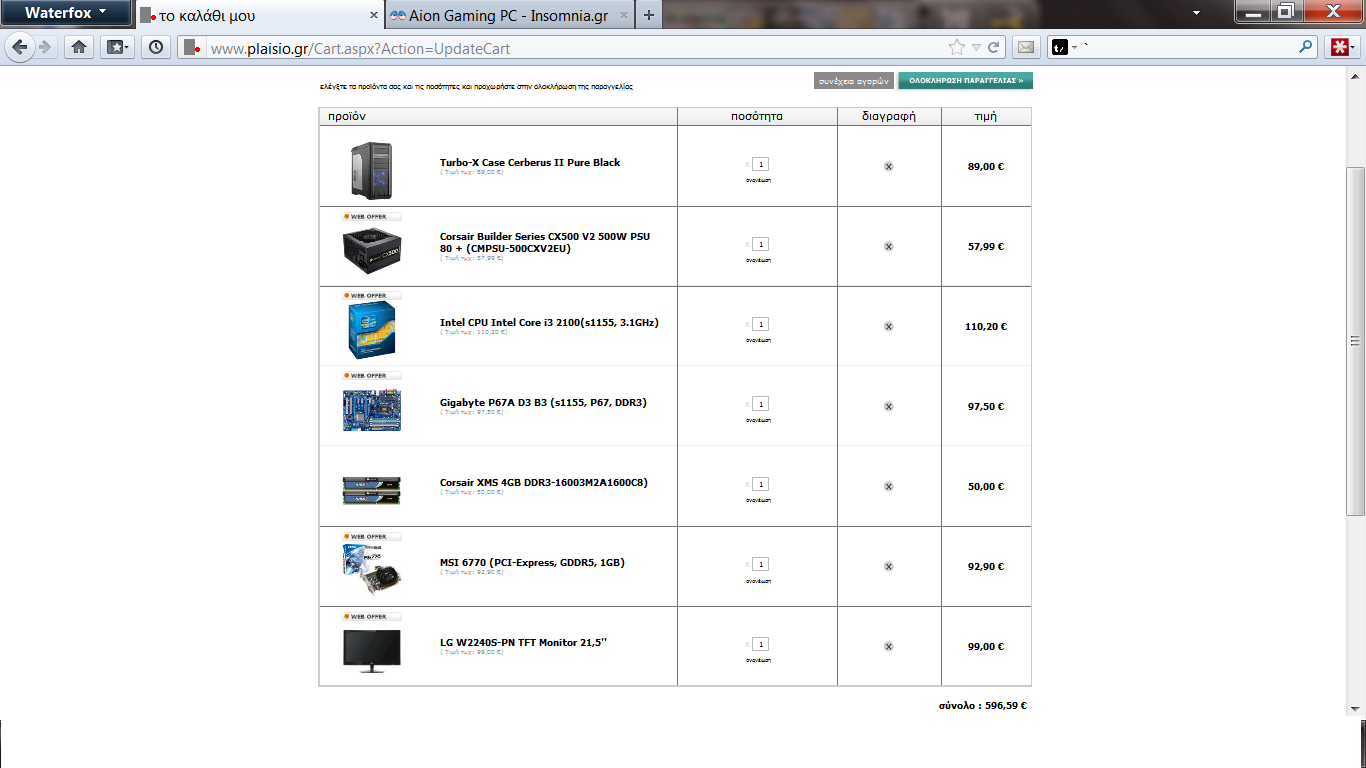Click the Turbo-X case product thumbnail

click(x=371, y=171)
